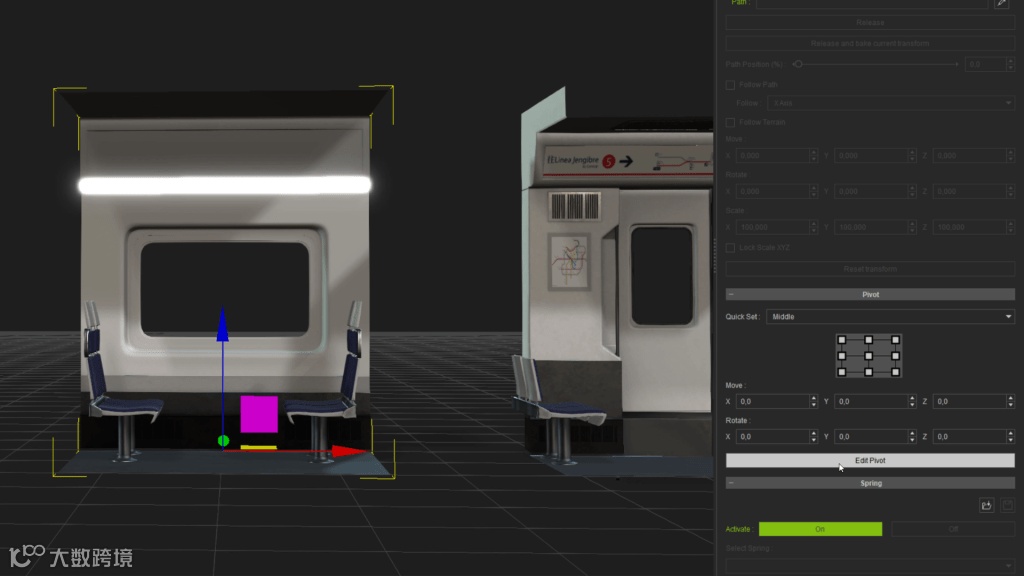The width and height of the screenshot is (1024, 576).
Task: Select the top-left pivot grid point
Action: [842, 340]
